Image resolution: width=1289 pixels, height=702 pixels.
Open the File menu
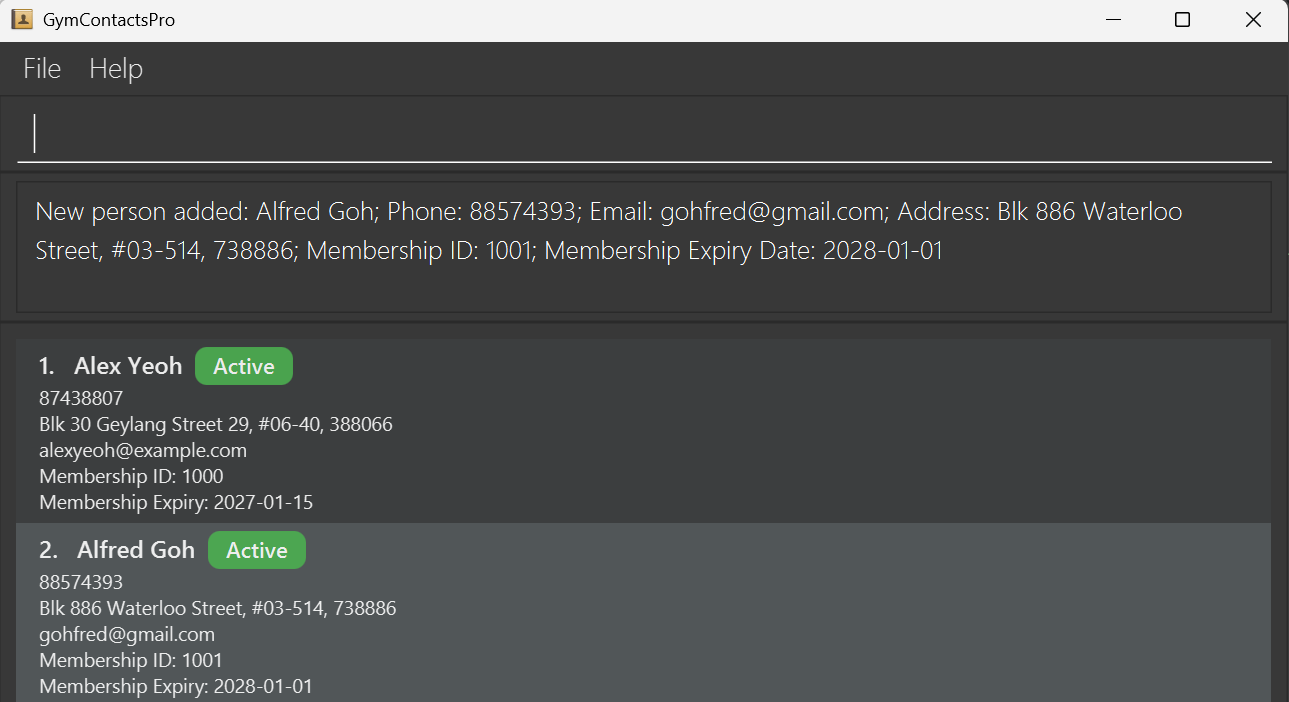click(42, 68)
